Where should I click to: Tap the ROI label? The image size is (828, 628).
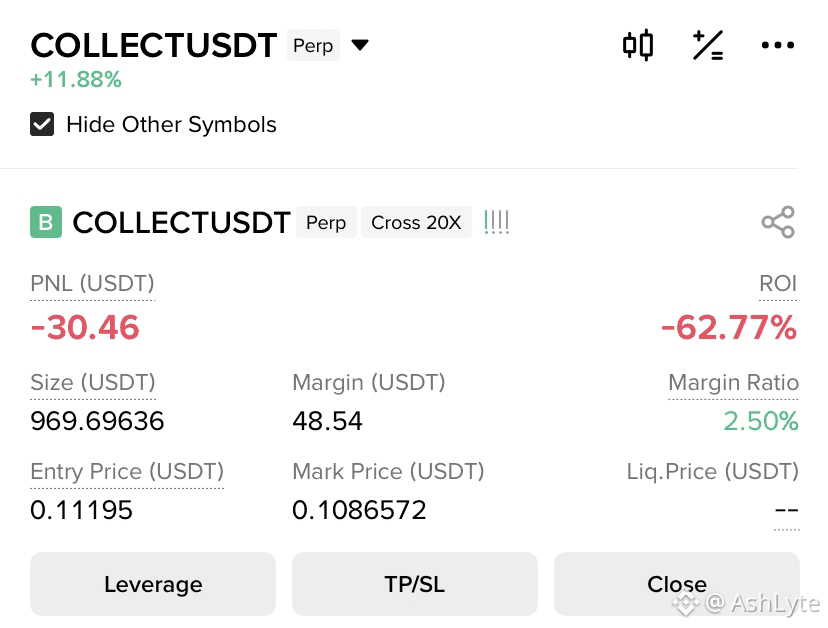[778, 284]
